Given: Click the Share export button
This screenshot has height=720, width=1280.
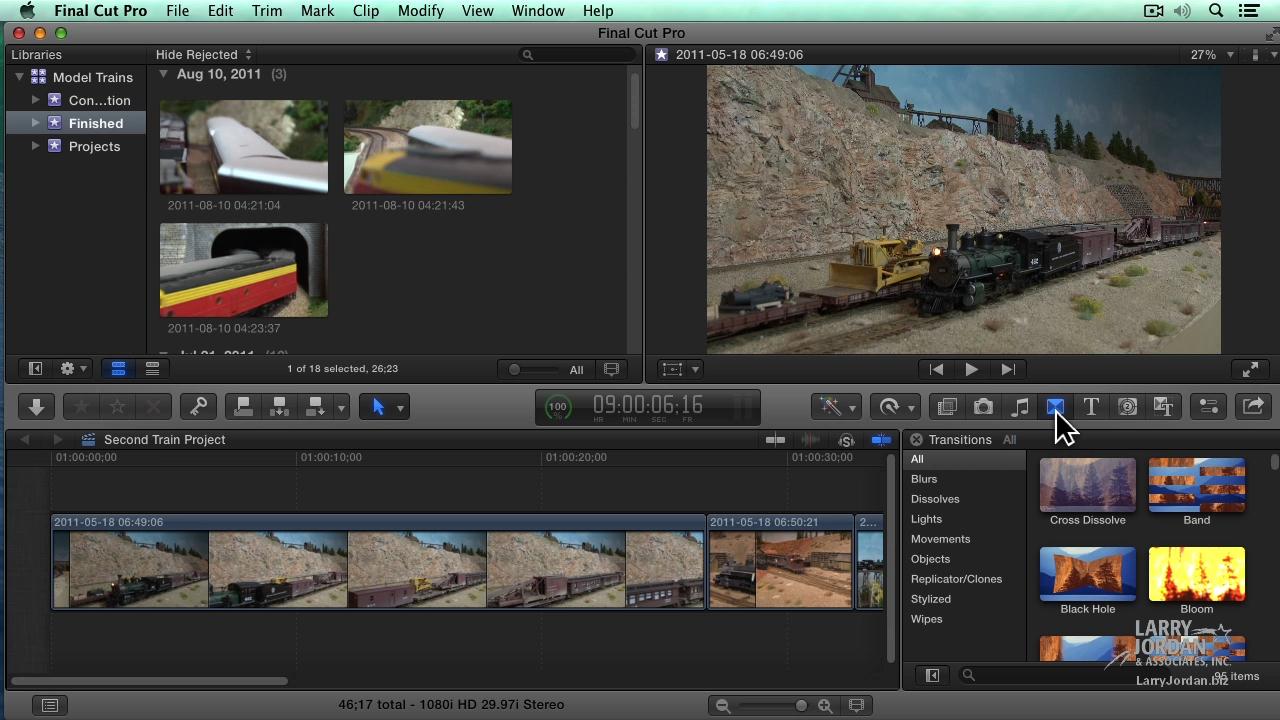Looking at the screenshot, I should tap(1253, 407).
